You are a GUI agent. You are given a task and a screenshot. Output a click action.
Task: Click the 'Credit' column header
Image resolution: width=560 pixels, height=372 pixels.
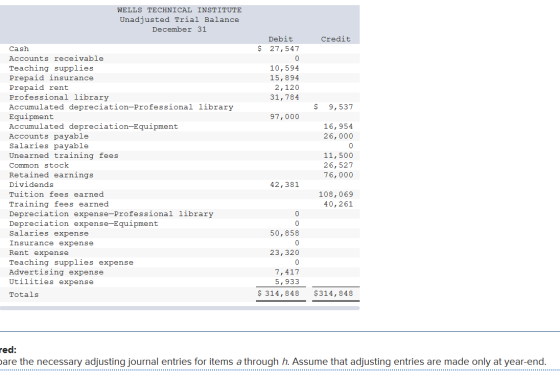point(335,39)
